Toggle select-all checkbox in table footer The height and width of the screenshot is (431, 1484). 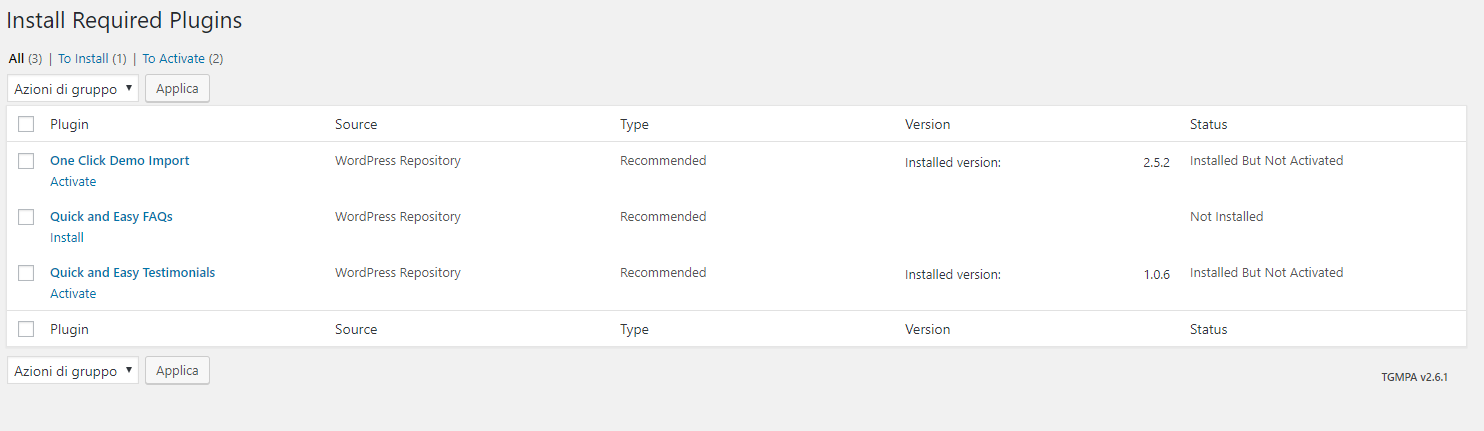coord(27,329)
